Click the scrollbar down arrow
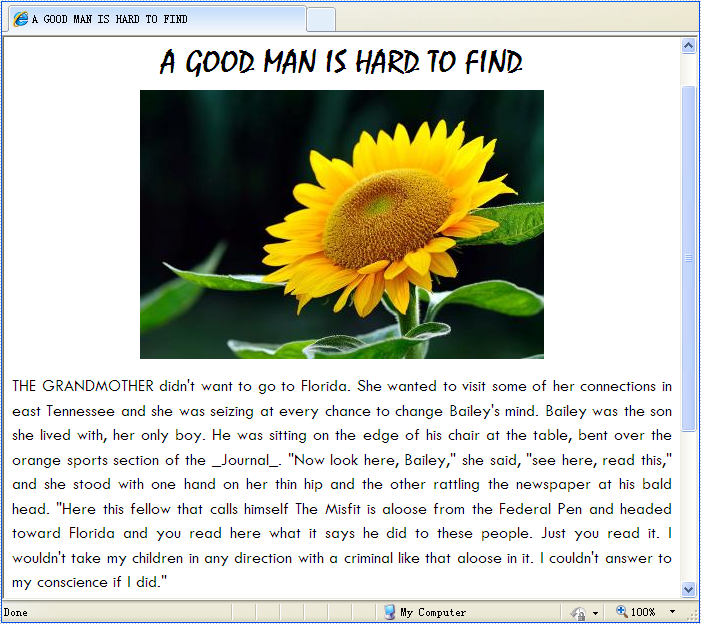701x624 pixels. click(688, 589)
